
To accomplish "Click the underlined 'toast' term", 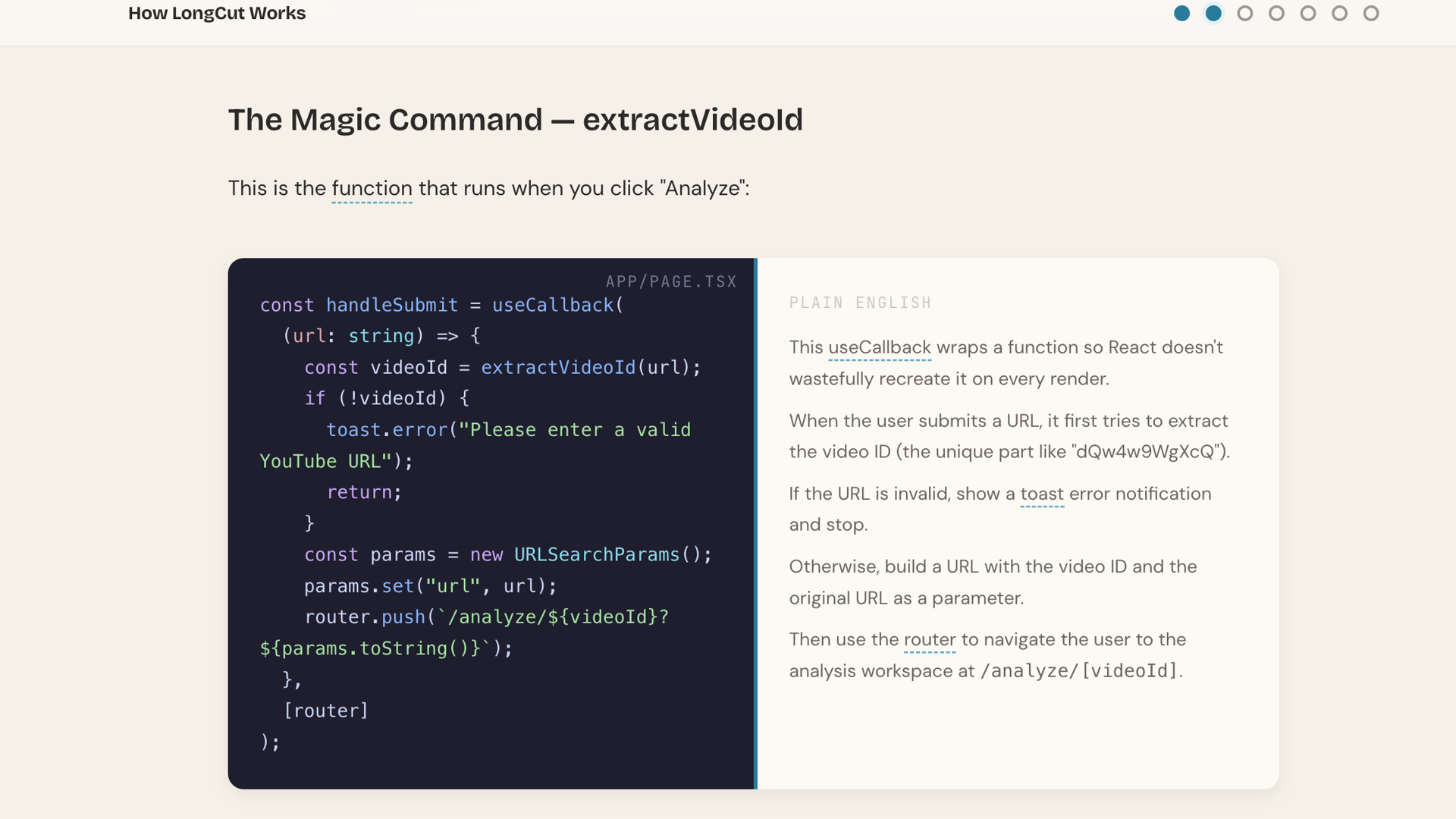I will pos(1041,494).
